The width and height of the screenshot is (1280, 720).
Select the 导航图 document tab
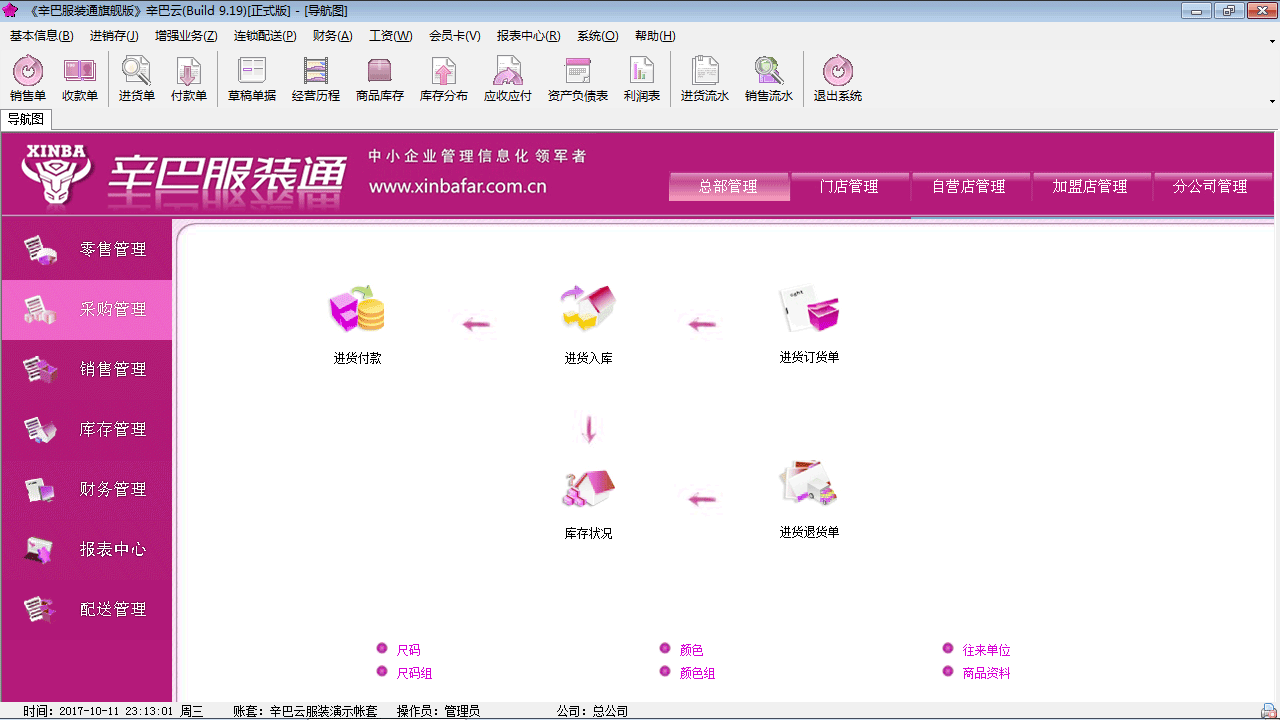point(26,119)
